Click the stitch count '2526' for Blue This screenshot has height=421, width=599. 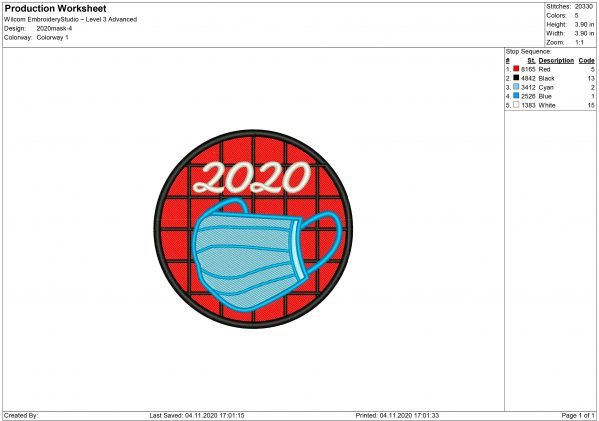click(x=528, y=96)
